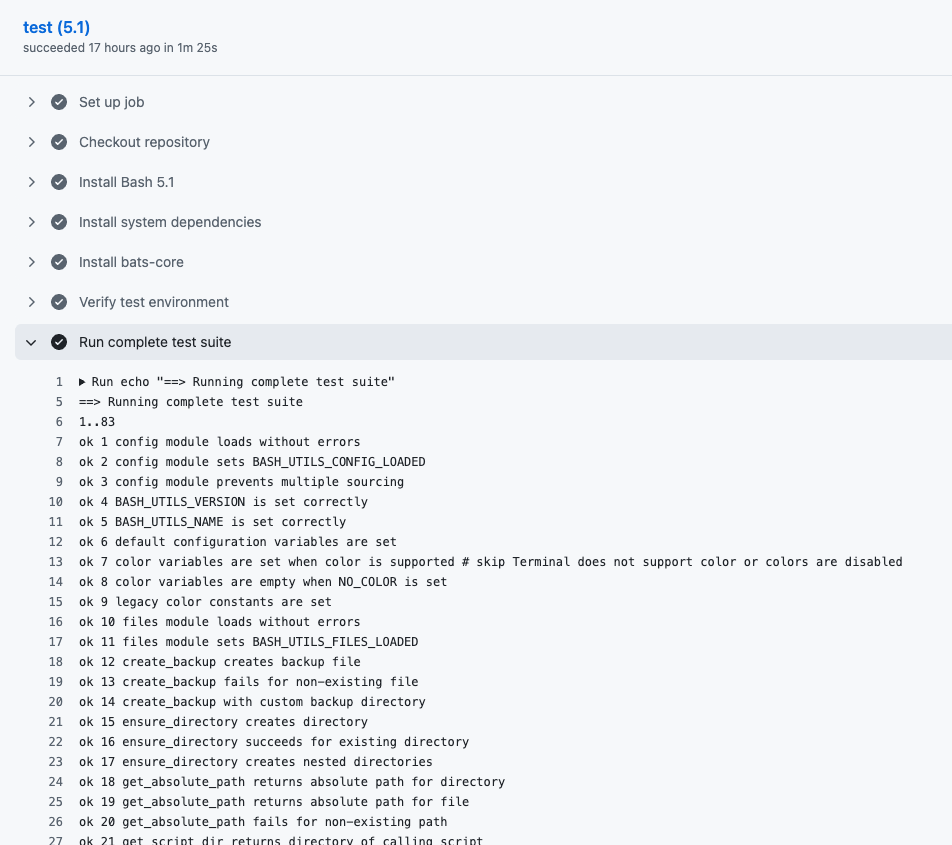Expand Install system dependencies step chevron
Viewport: 952px width, 845px height.
click(32, 222)
